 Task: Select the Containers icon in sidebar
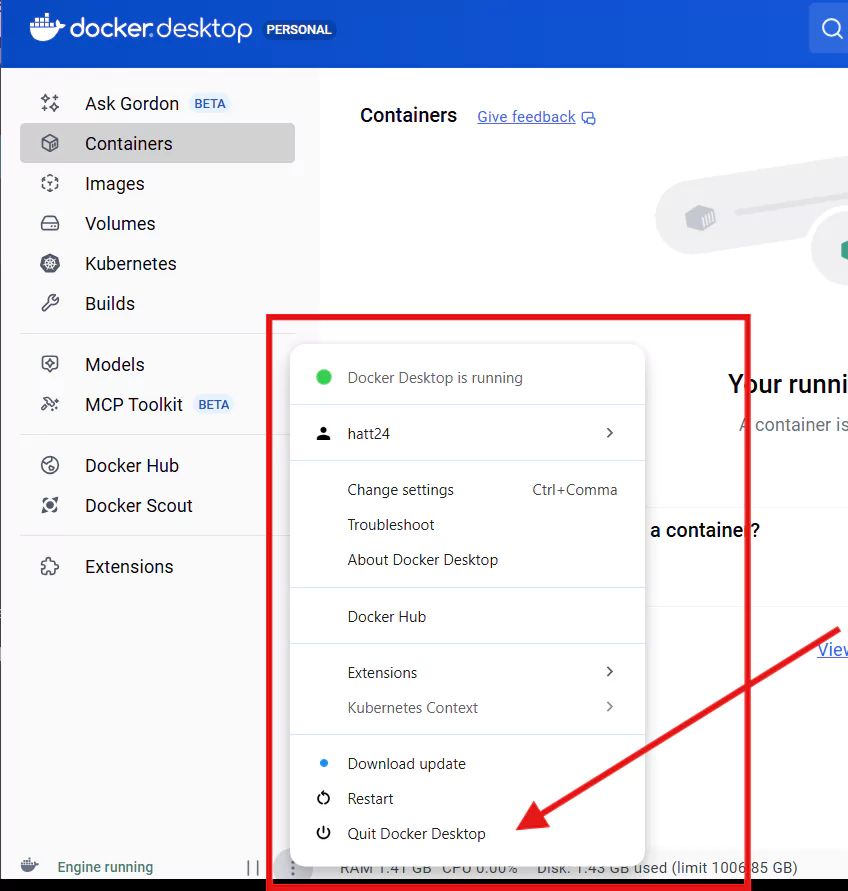point(50,144)
